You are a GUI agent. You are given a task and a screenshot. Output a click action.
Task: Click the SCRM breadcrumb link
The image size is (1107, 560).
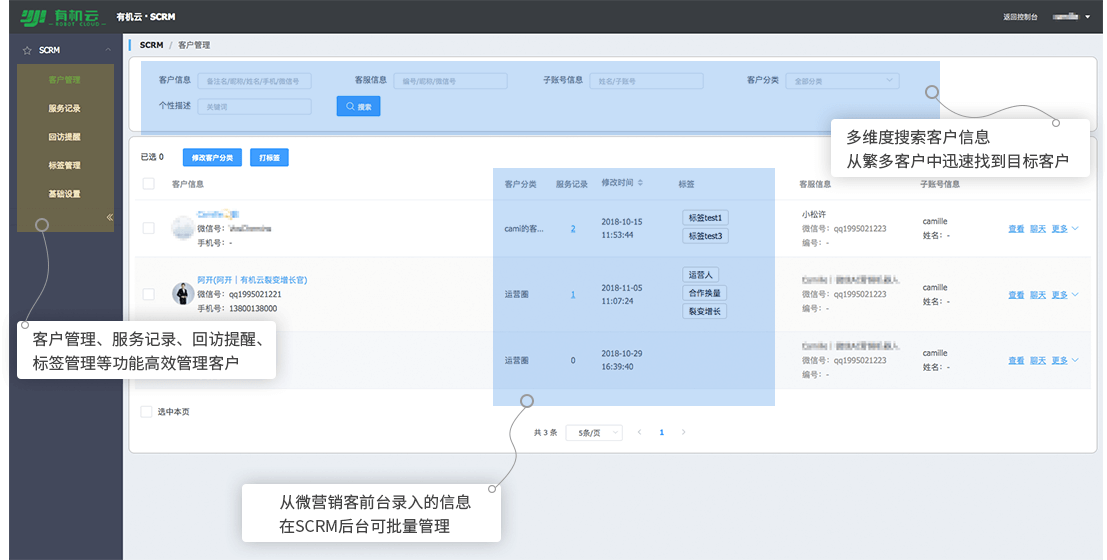point(151,44)
